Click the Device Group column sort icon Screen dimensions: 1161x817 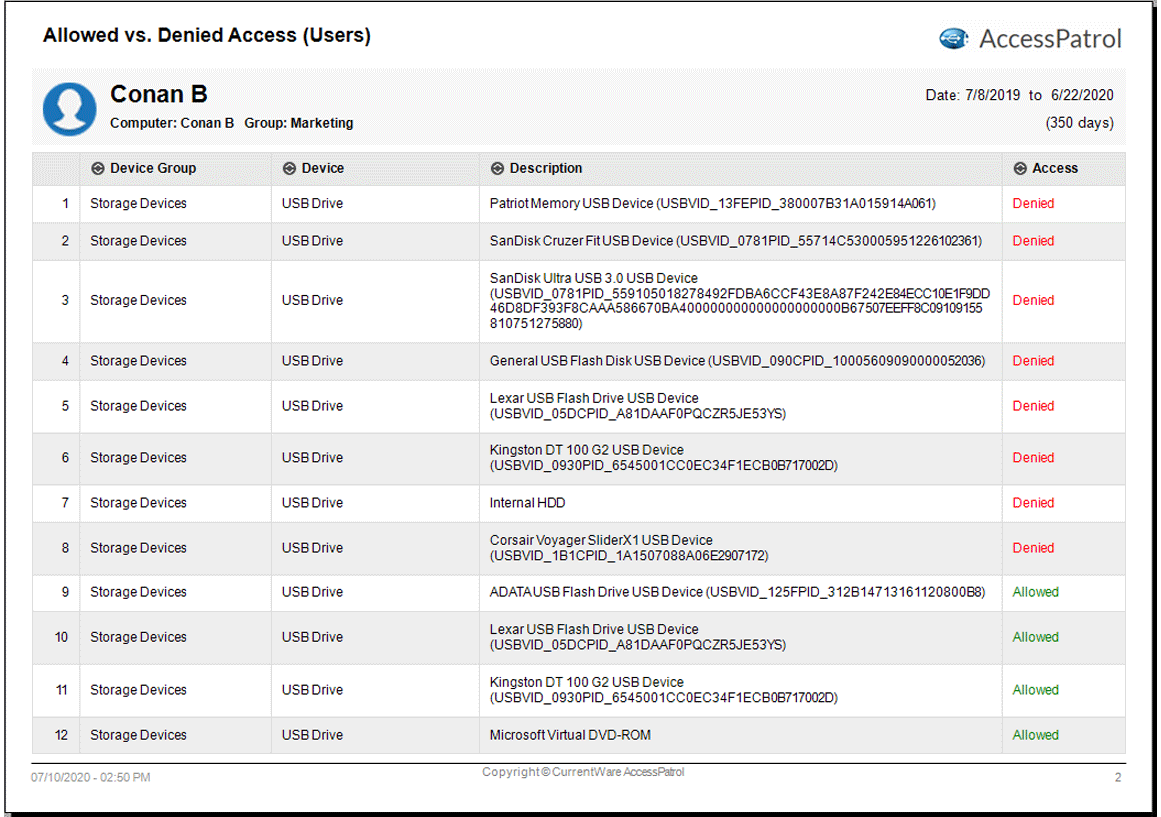point(98,168)
